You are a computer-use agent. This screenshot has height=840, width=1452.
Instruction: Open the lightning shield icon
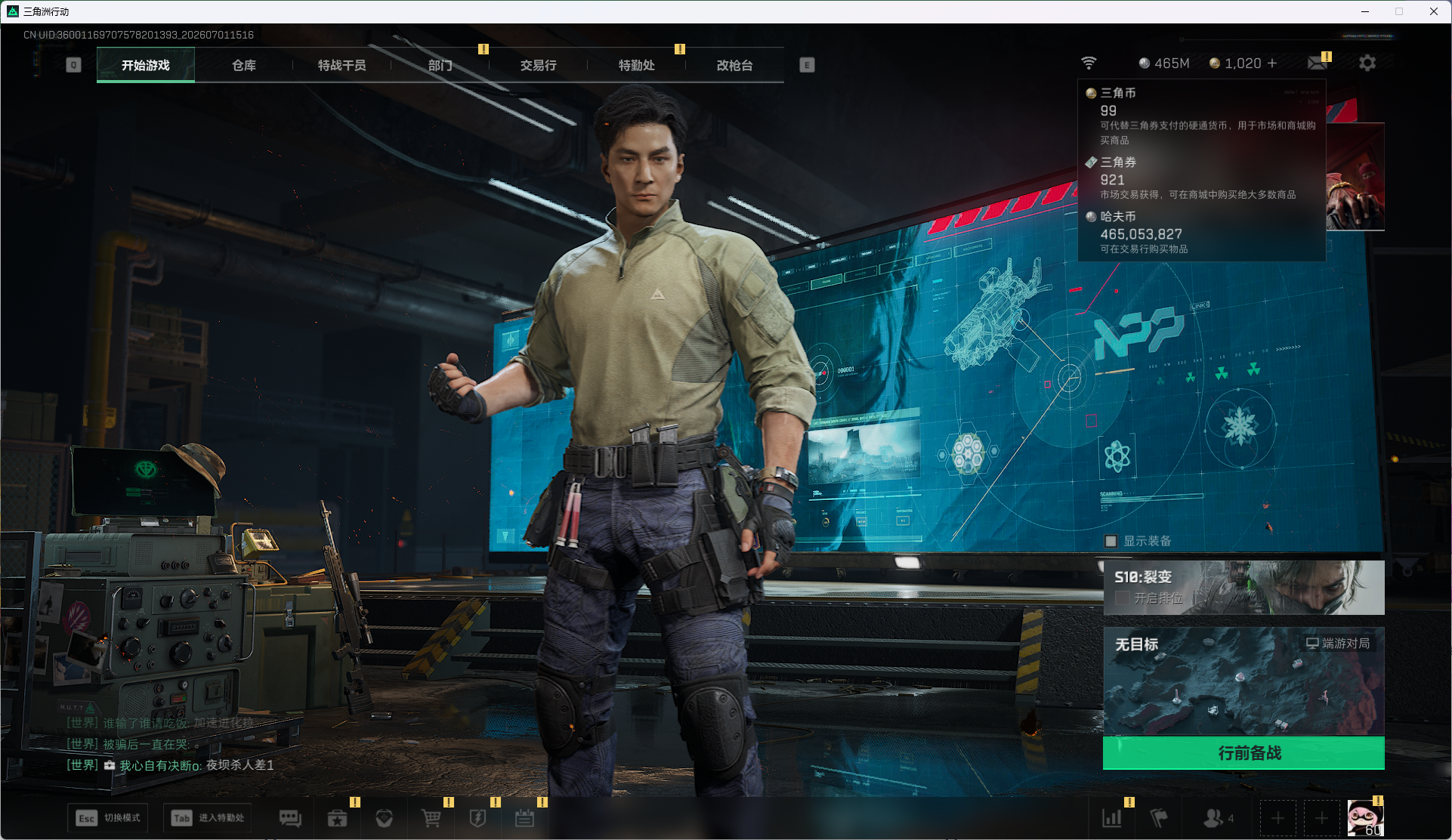point(477,818)
